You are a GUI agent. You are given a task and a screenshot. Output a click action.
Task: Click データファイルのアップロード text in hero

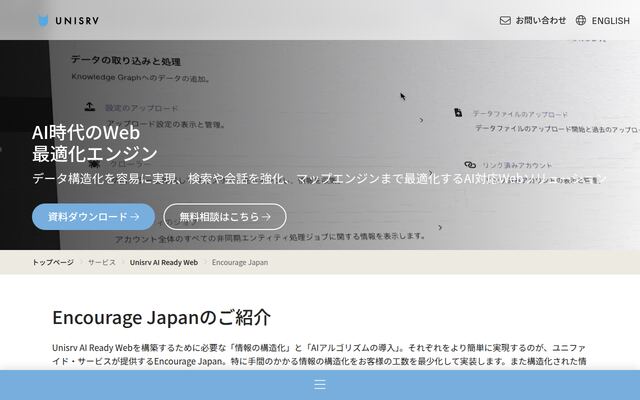point(520,114)
